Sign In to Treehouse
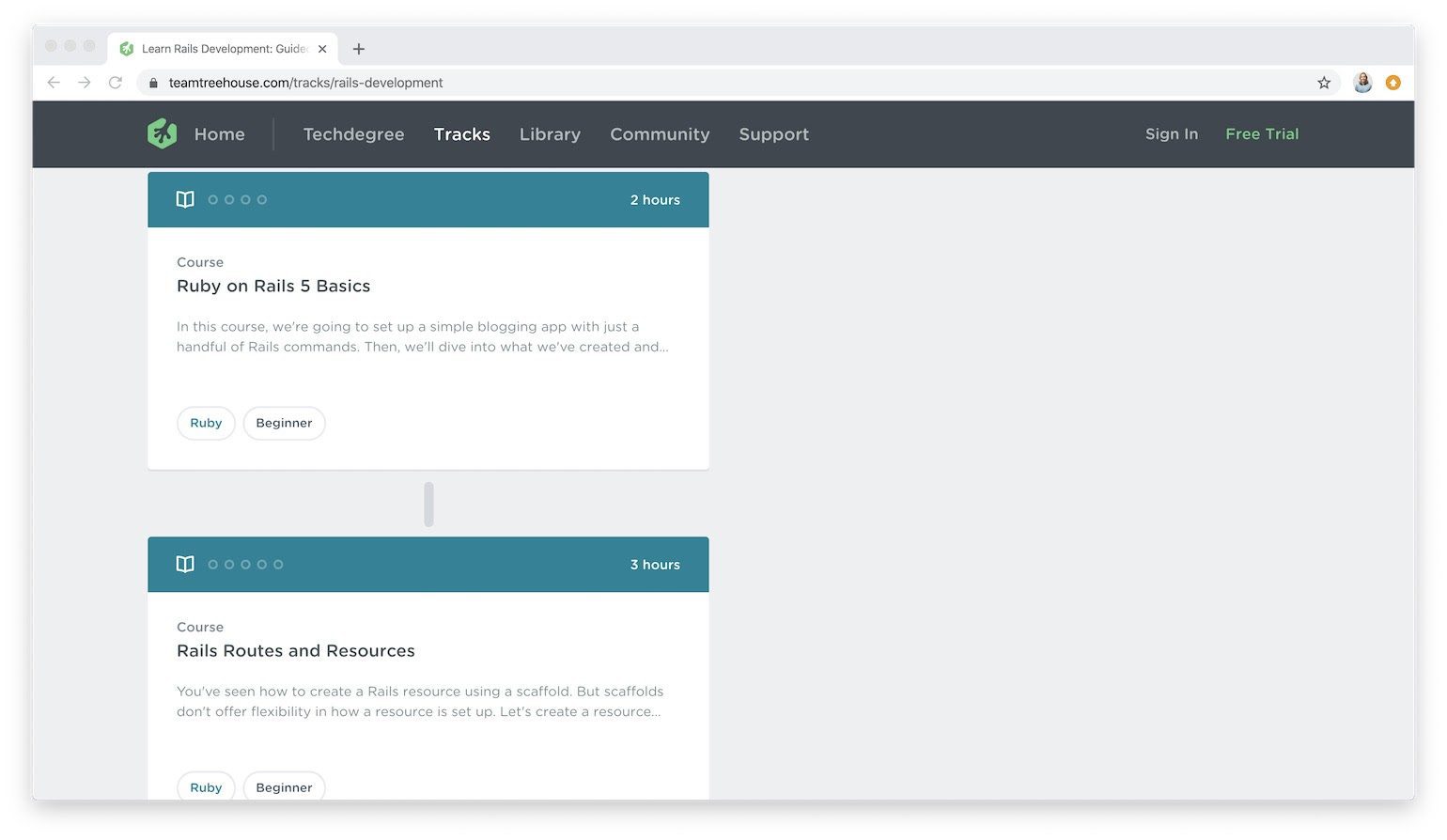1447x840 pixels. click(1171, 133)
